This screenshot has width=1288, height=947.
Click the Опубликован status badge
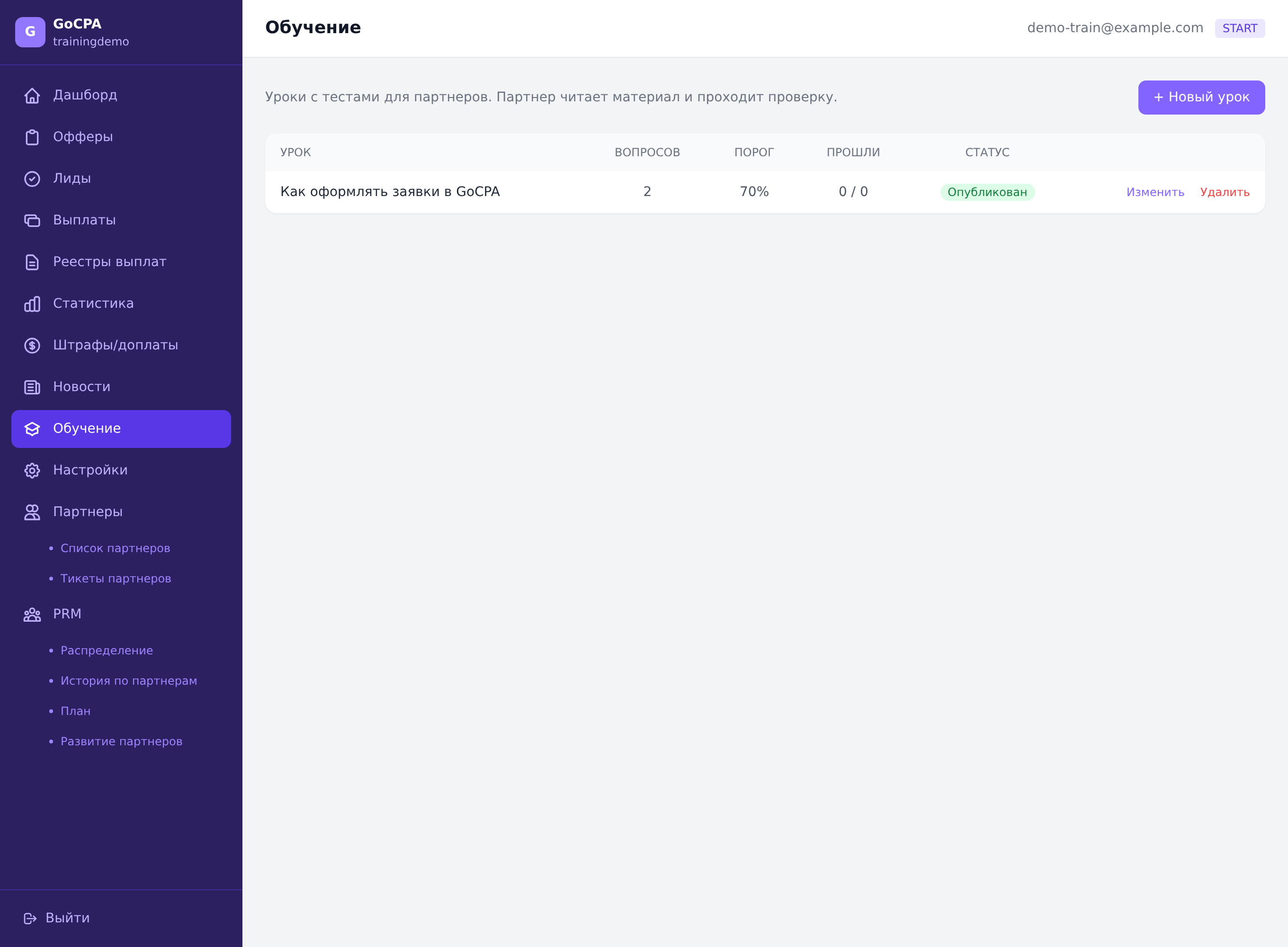(x=987, y=193)
